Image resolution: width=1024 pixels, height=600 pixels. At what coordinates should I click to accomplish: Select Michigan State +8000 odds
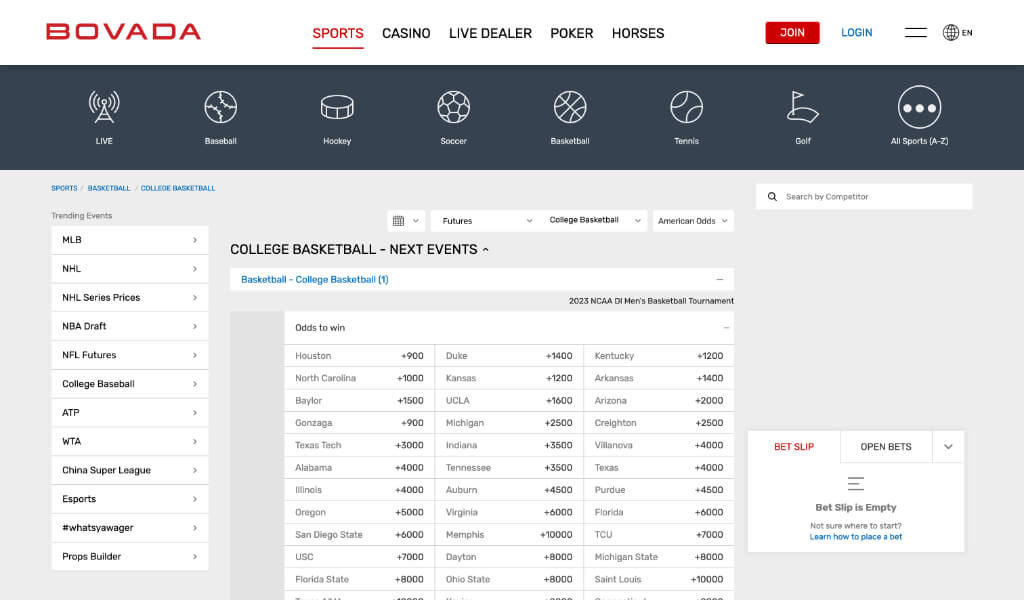(658, 557)
